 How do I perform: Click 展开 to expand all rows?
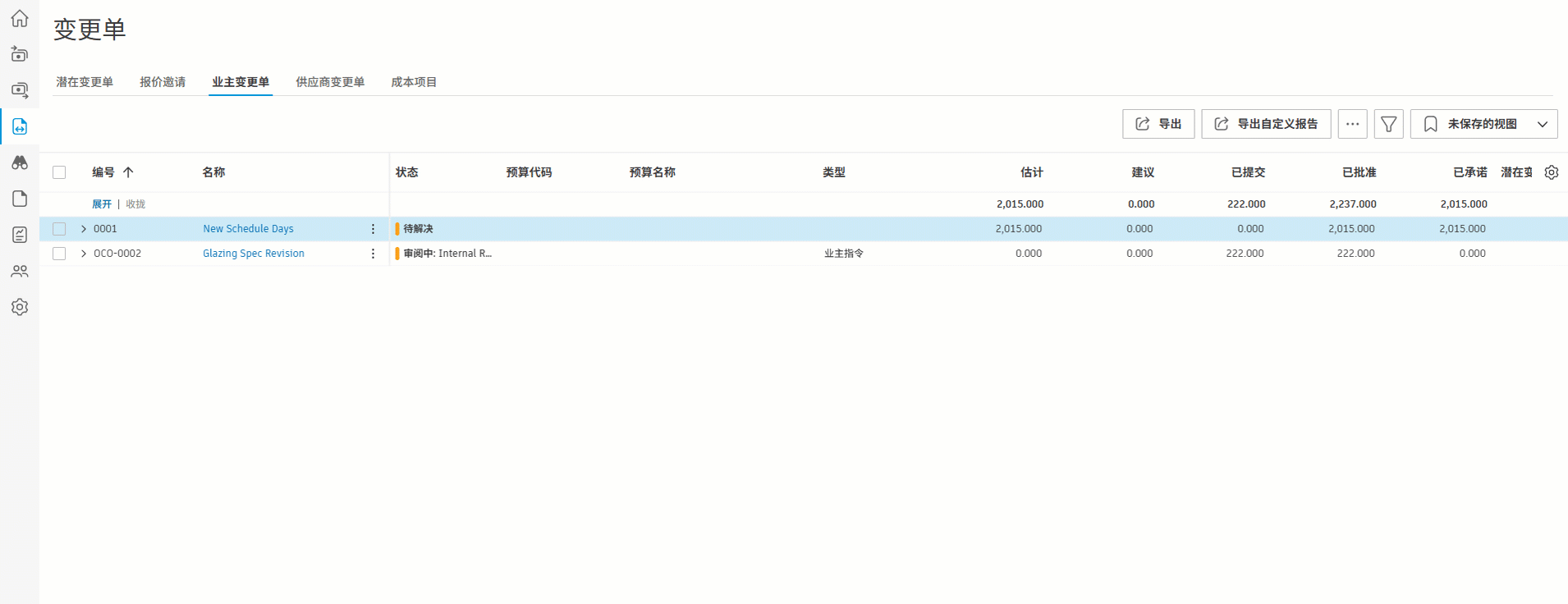click(x=102, y=204)
